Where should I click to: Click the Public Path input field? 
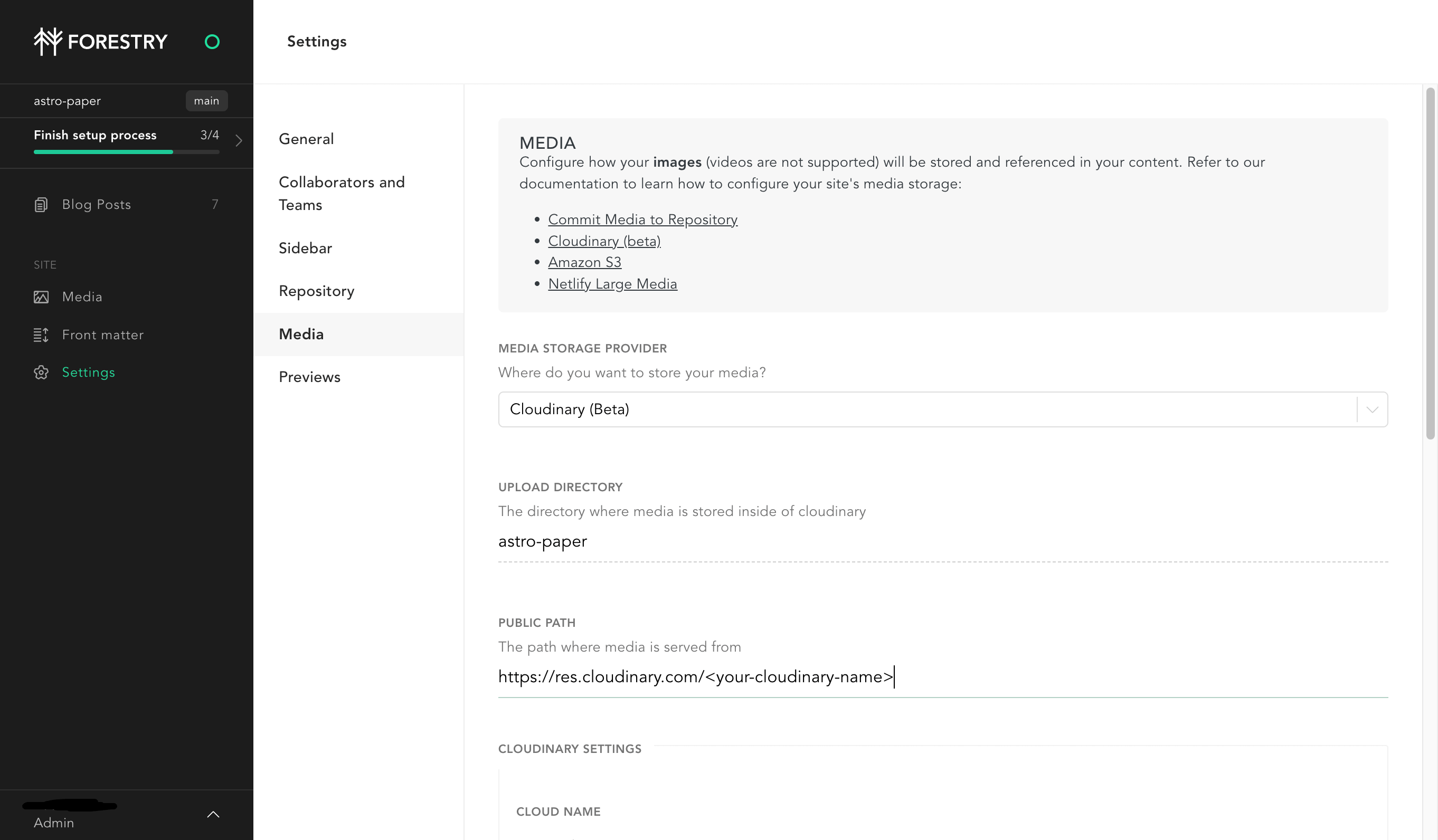(943, 677)
